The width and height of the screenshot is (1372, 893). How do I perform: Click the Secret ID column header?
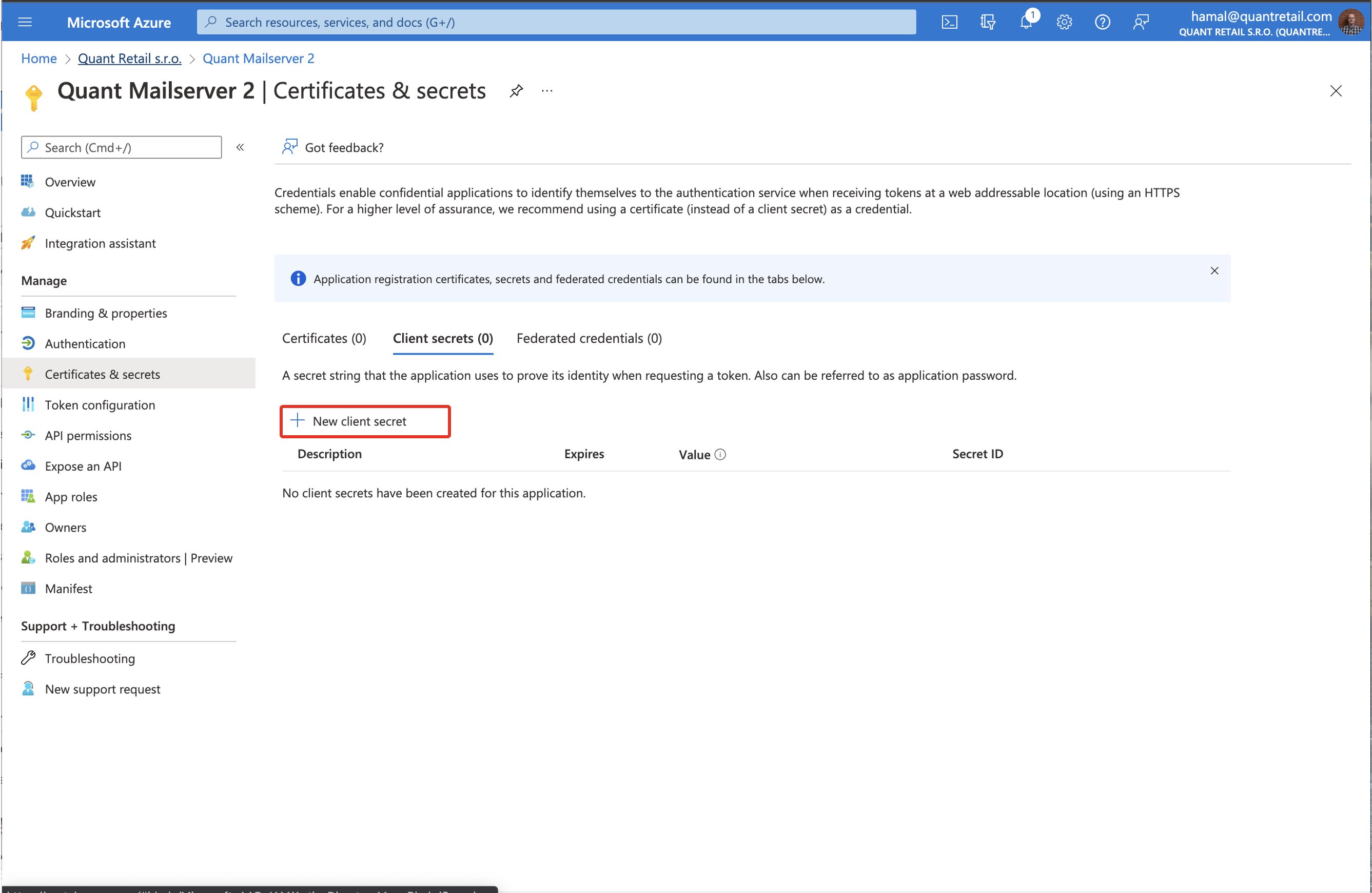(x=977, y=454)
